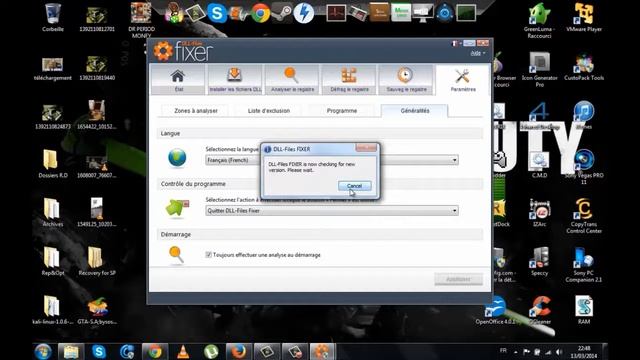
Task: Open the Paramètres tools section
Action: (463, 80)
